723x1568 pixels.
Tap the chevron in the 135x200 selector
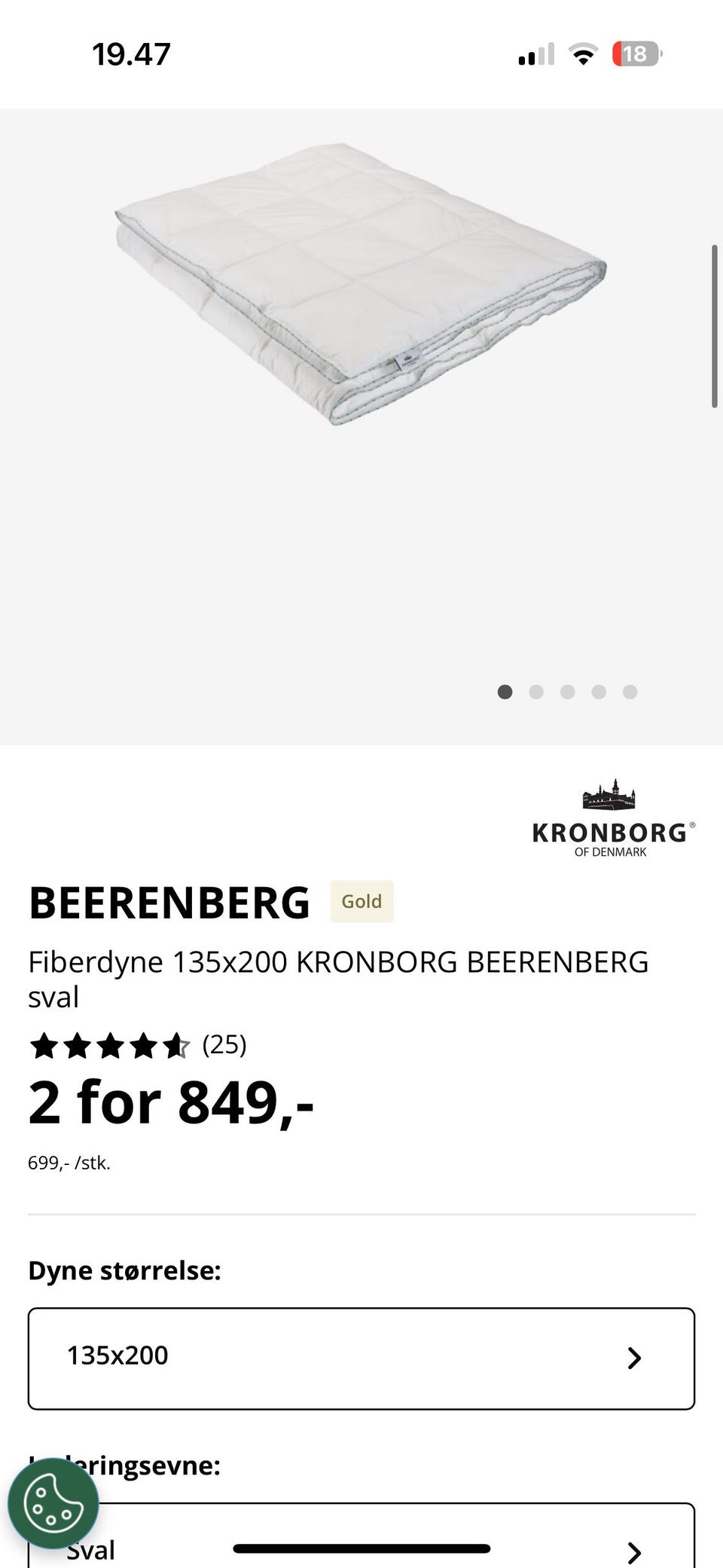tap(634, 1358)
